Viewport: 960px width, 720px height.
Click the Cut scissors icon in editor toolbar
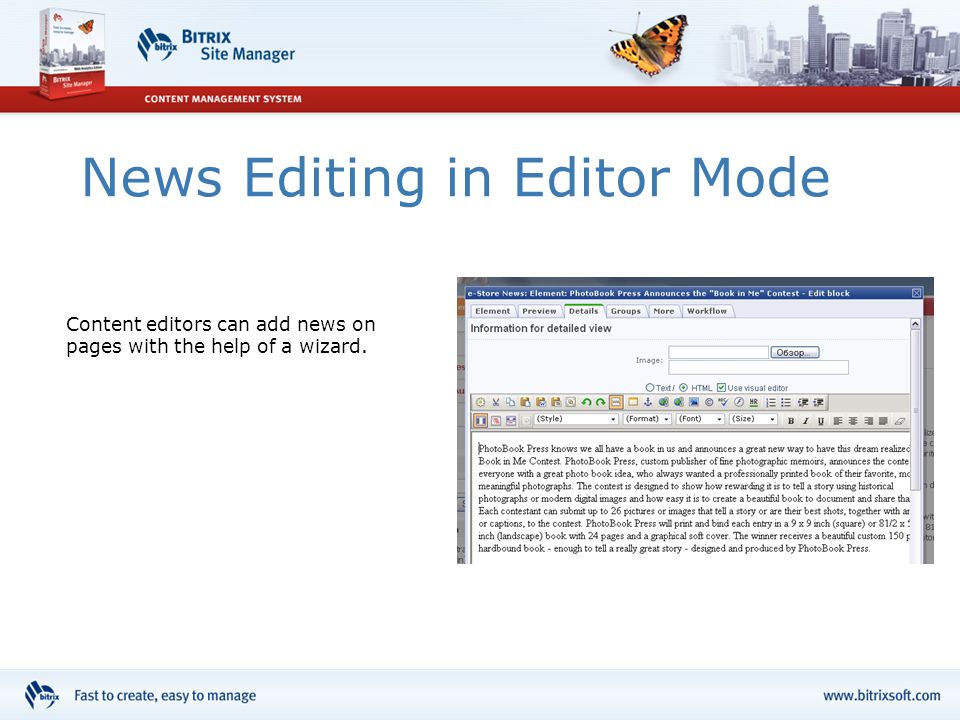(496, 402)
